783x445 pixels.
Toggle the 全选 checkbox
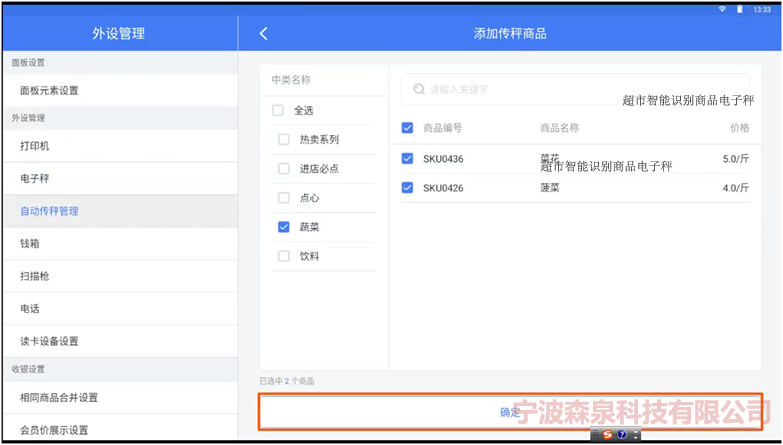pos(278,110)
